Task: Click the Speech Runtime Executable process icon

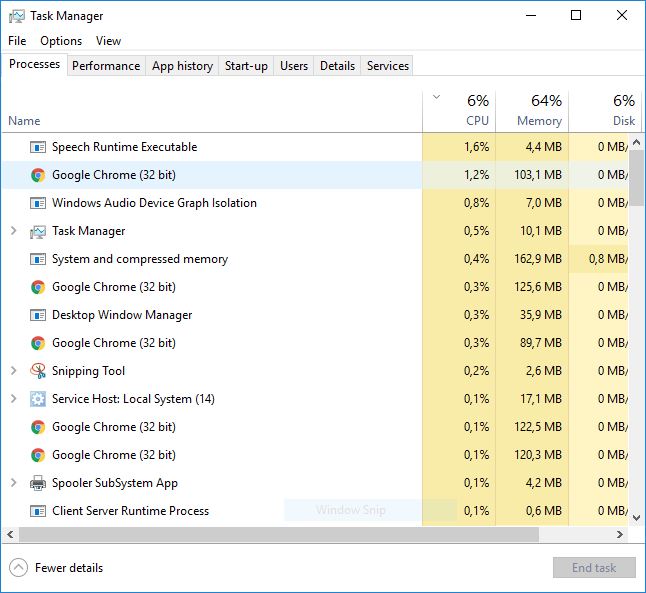Action: pyautogui.click(x=38, y=147)
